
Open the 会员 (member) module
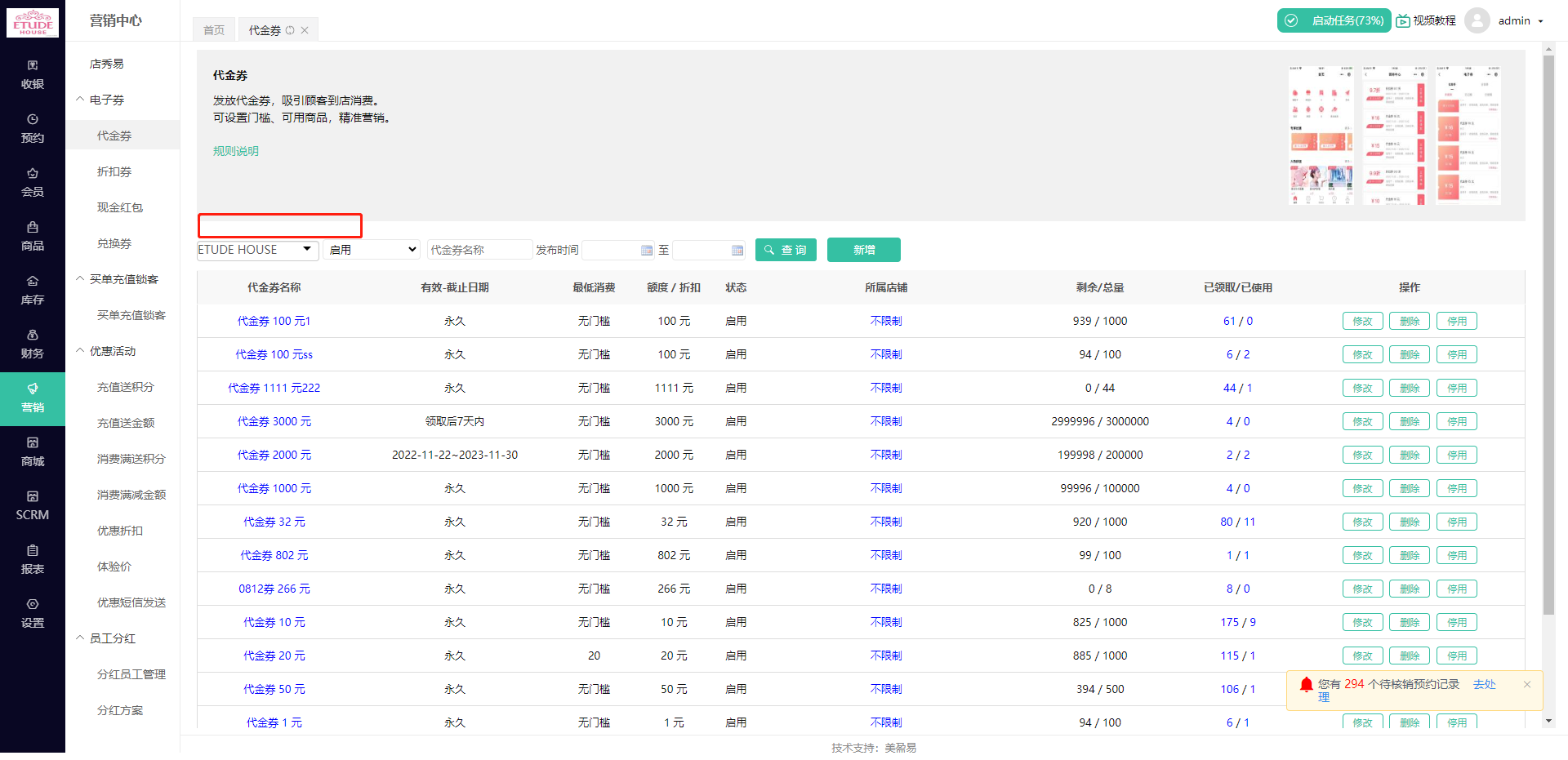click(33, 181)
